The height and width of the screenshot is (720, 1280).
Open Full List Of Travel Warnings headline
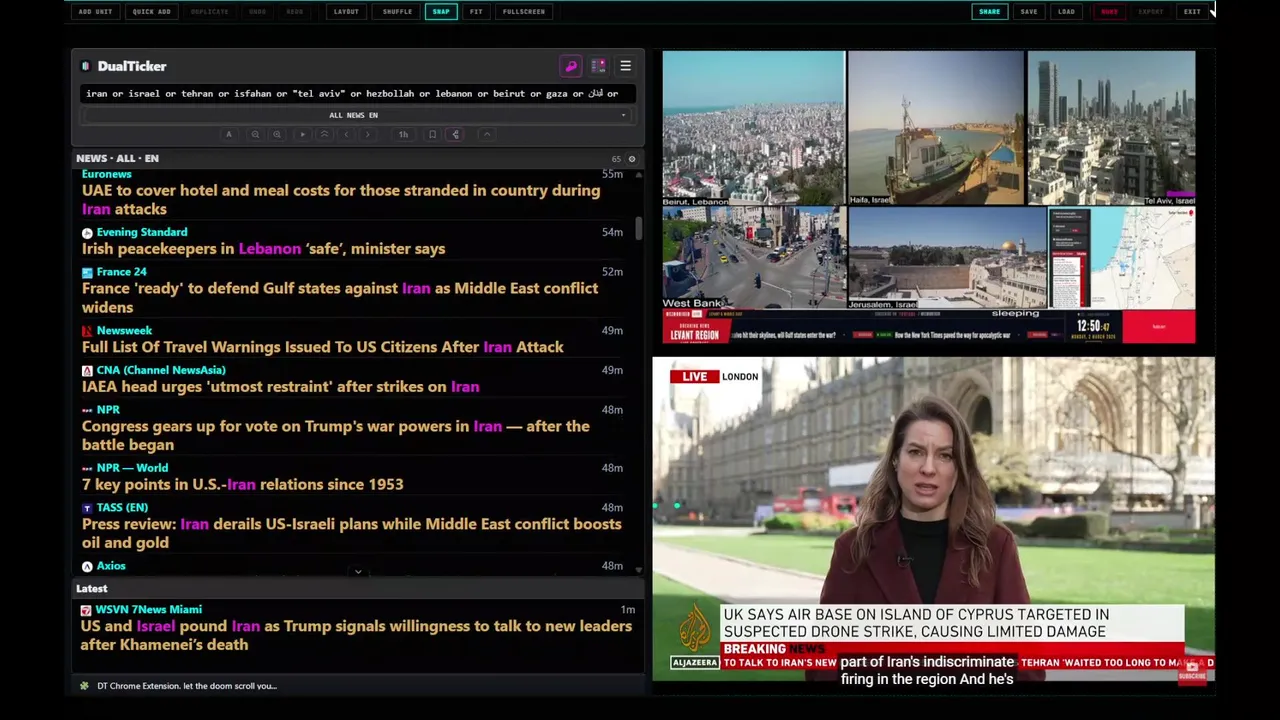click(323, 347)
